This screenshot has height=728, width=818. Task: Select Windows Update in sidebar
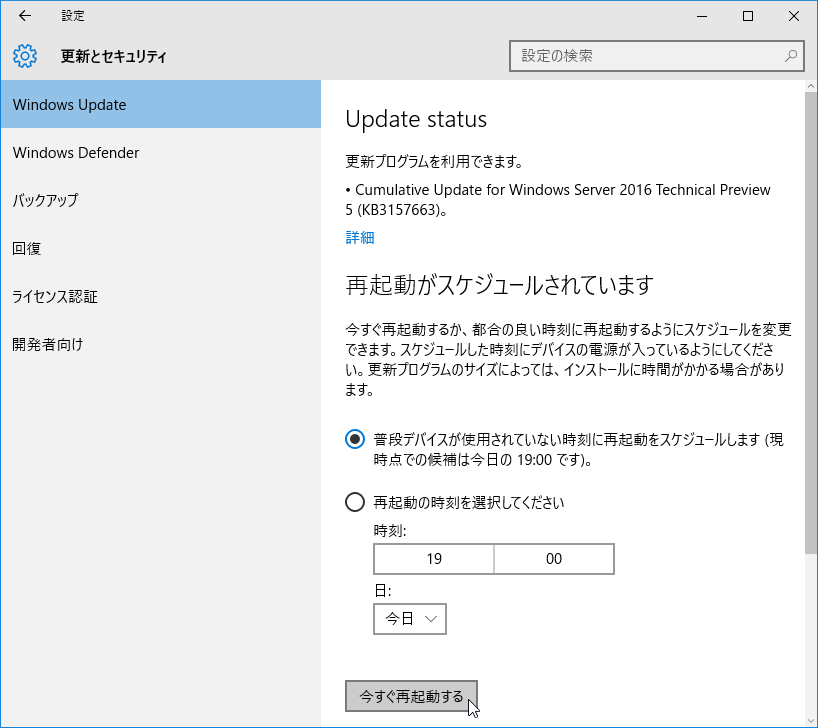click(x=161, y=104)
